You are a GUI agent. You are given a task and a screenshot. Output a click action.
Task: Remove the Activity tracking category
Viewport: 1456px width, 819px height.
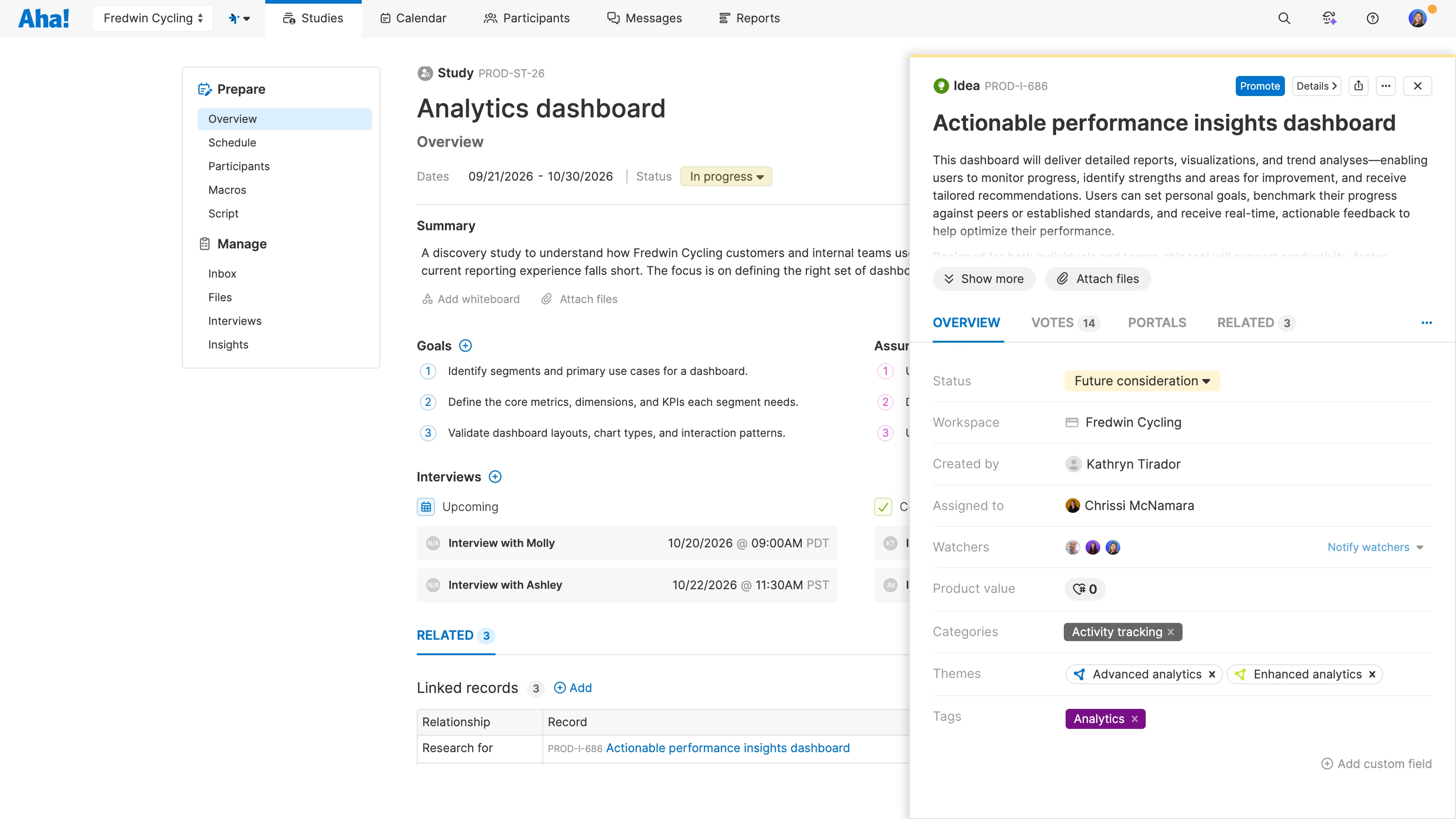point(1171,632)
